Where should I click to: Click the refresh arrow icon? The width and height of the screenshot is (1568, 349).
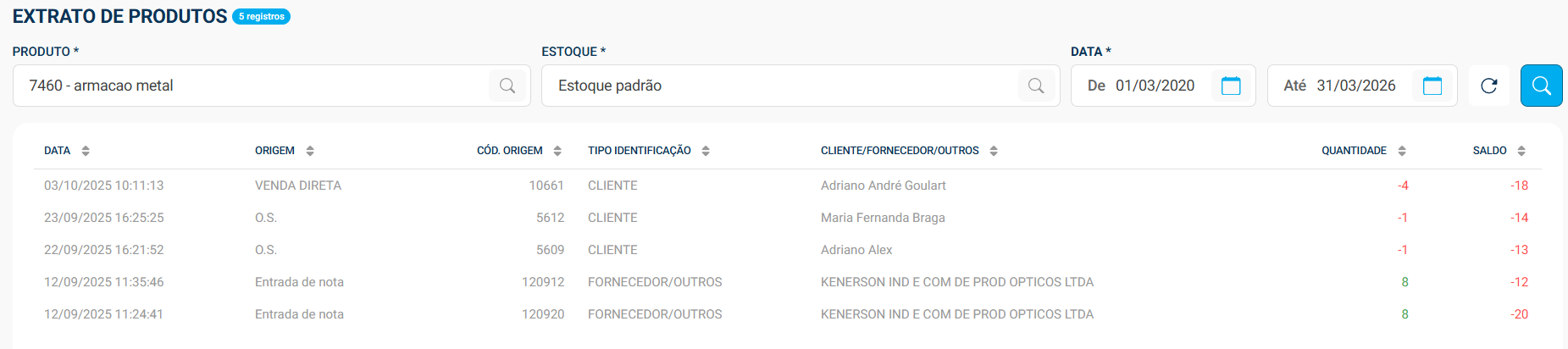(1489, 86)
